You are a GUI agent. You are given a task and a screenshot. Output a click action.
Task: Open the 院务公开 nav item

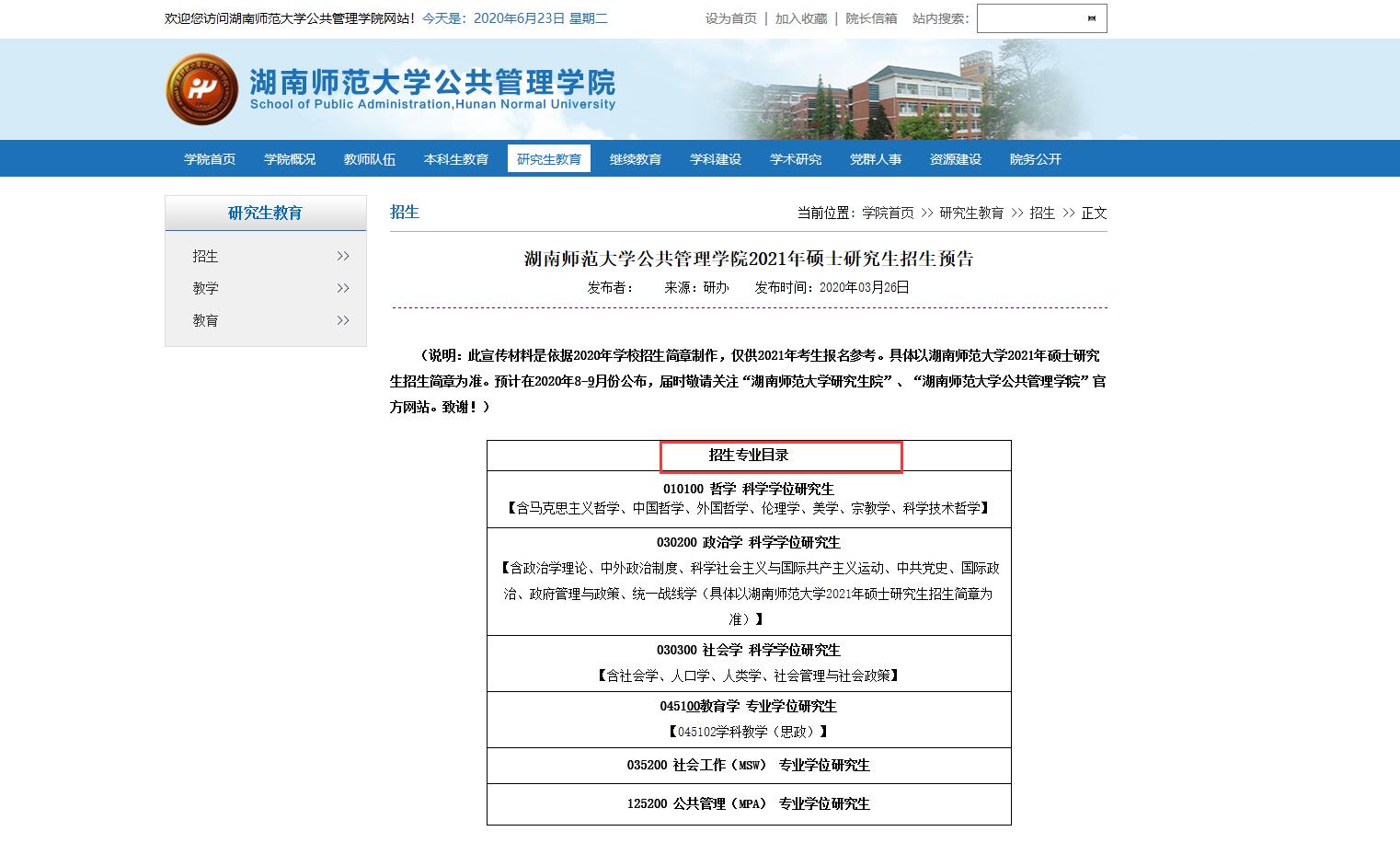(x=1036, y=159)
